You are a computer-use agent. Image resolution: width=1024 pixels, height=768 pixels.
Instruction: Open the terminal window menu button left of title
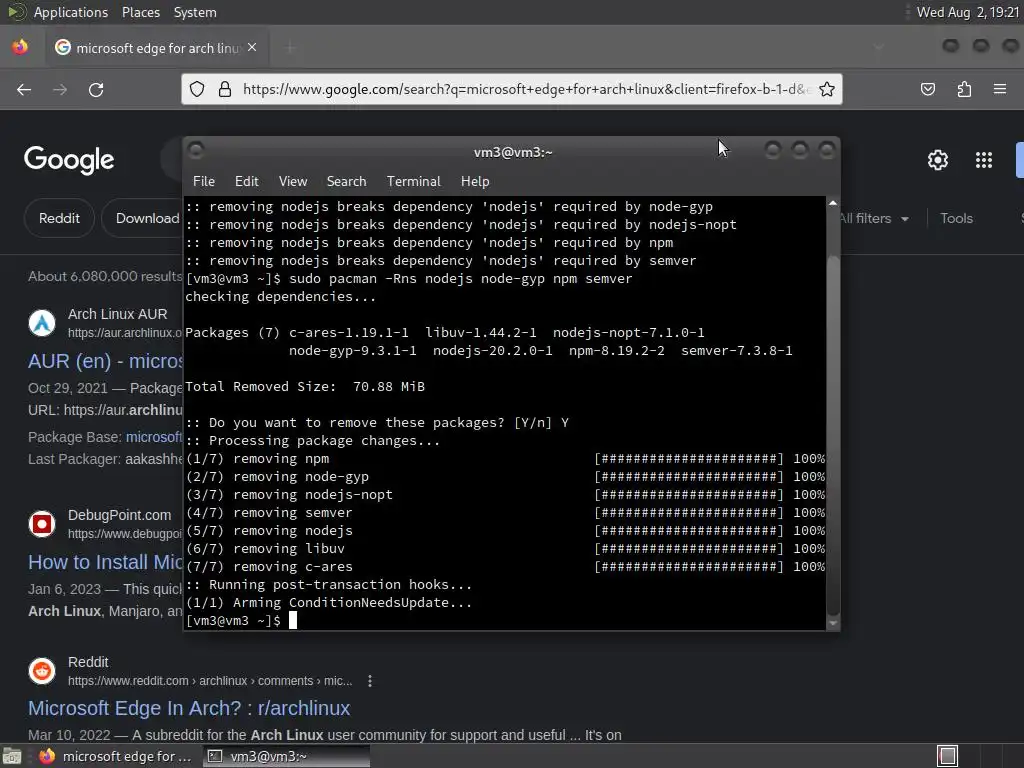tap(196, 151)
